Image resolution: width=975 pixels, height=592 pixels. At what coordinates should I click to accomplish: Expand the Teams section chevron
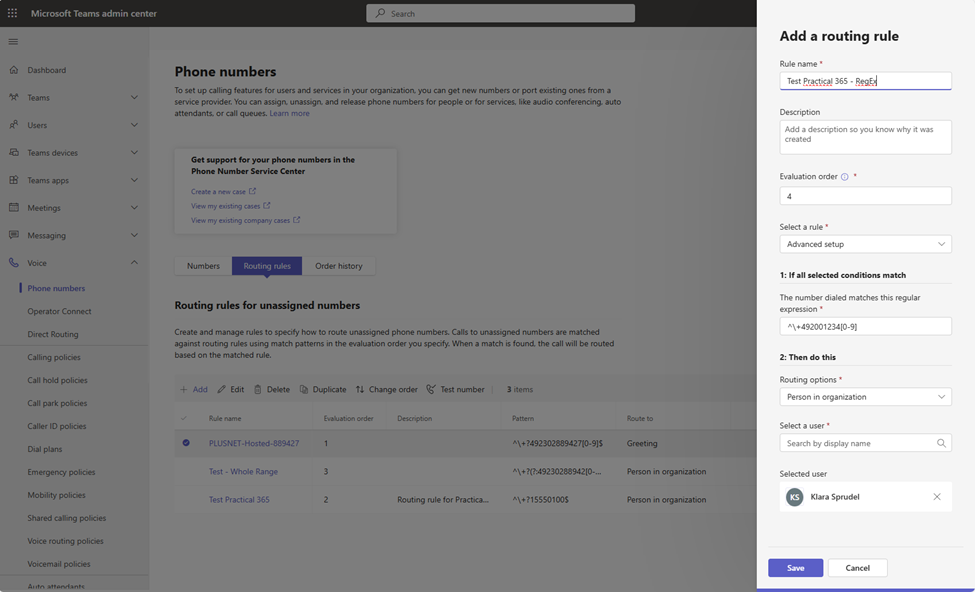click(134, 98)
